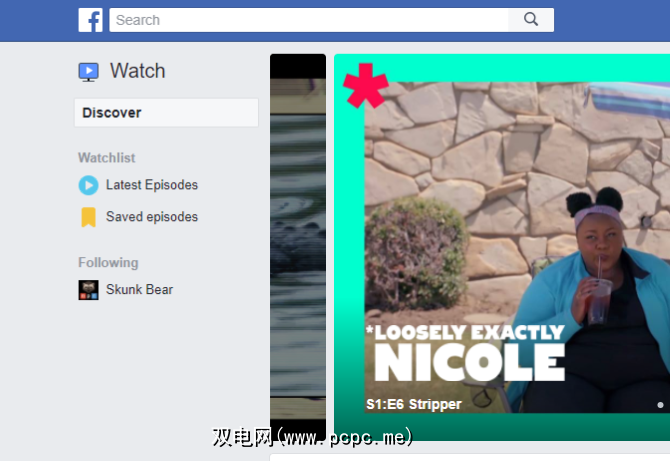670x461 pixels.
Task: Click the Skunk Bear avatar icon
Action: click(x=88, y=290)
